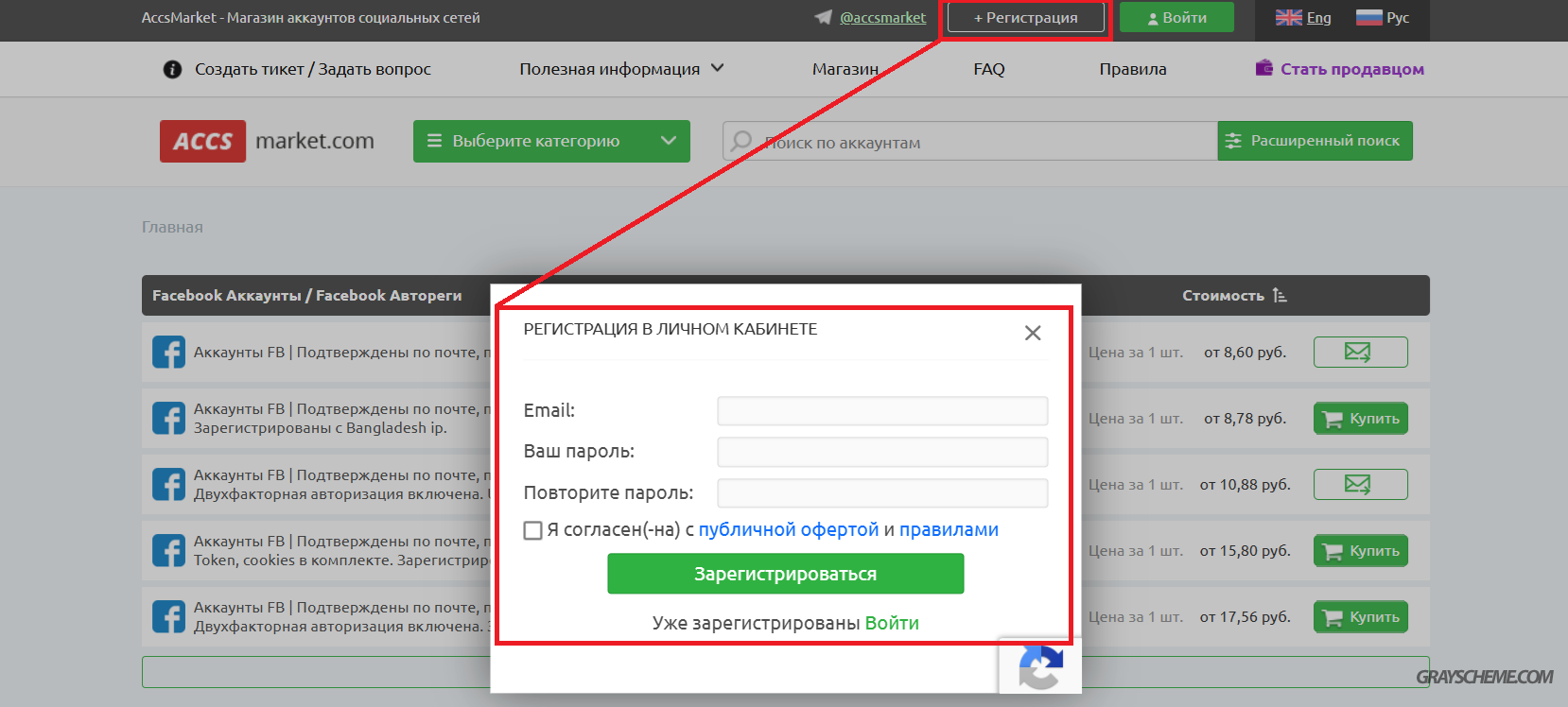Click the Зарегистрироваться button

click(786, 574)
